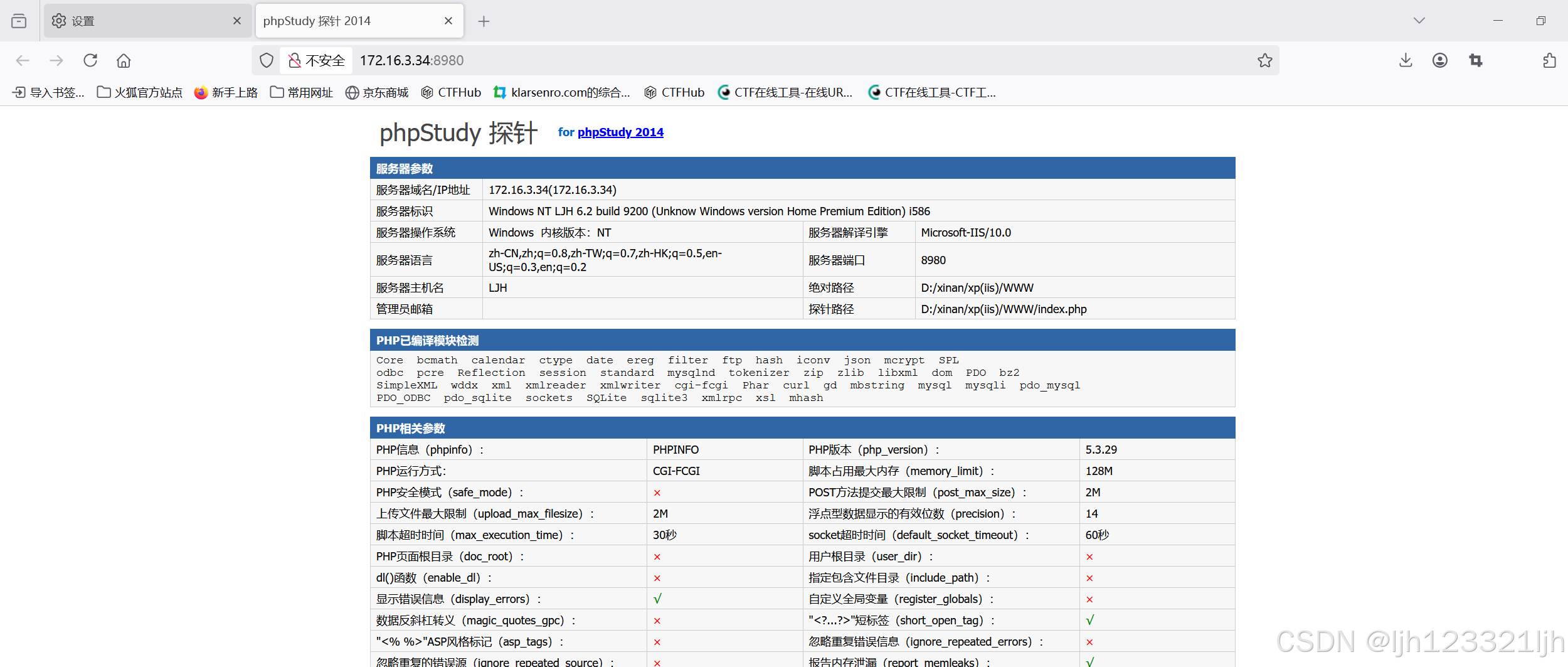This screenshot has width=1568, height=667.
Task: Click the display_errors check mark
Action: tap(657, 599)
